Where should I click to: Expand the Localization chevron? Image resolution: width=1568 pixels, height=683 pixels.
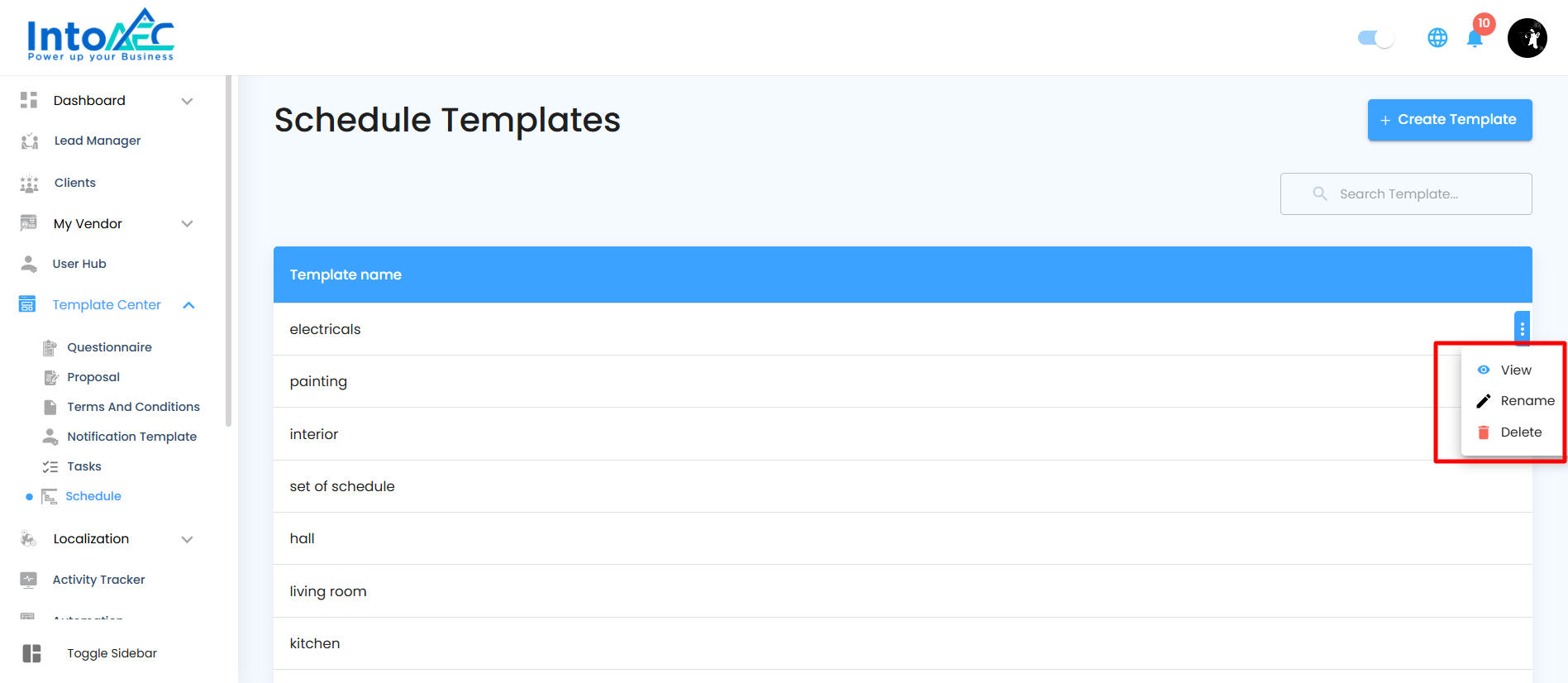pyautogui.click(x=187, y=539)
